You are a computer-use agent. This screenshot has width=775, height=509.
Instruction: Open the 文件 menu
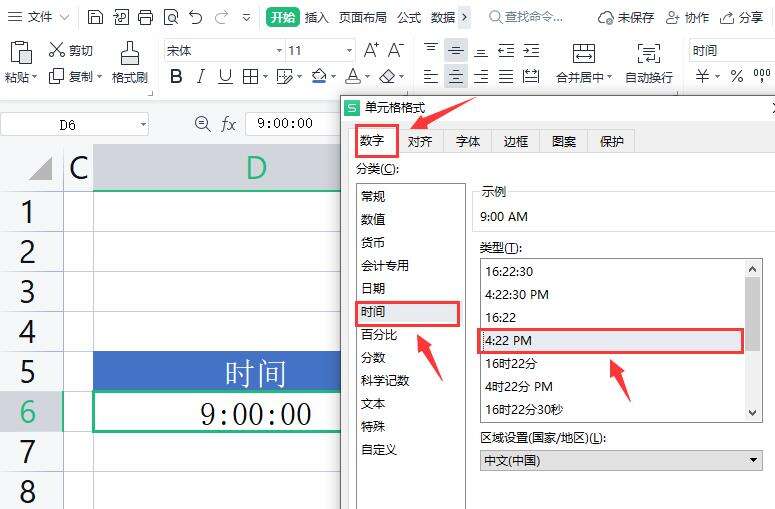point(38,17)
